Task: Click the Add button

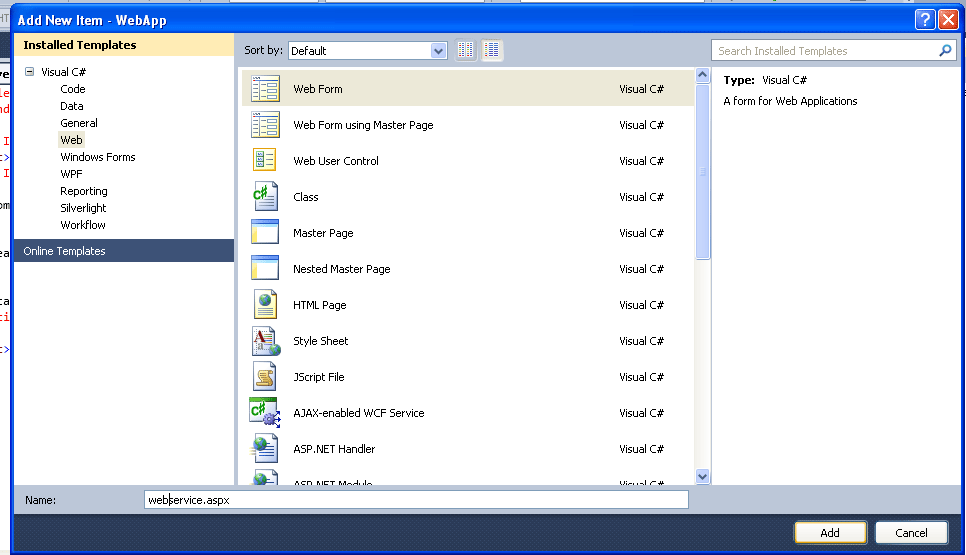Action: tap(830, 532)
